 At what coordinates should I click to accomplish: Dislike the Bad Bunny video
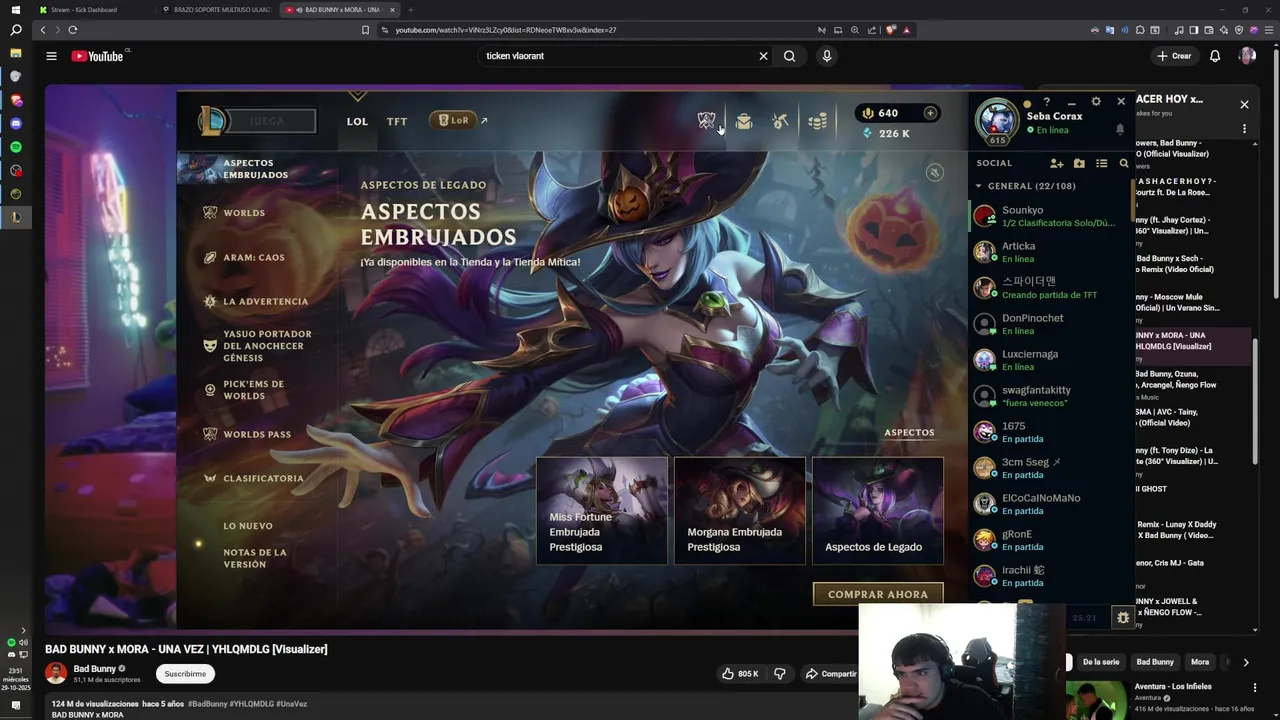point(780,674)
